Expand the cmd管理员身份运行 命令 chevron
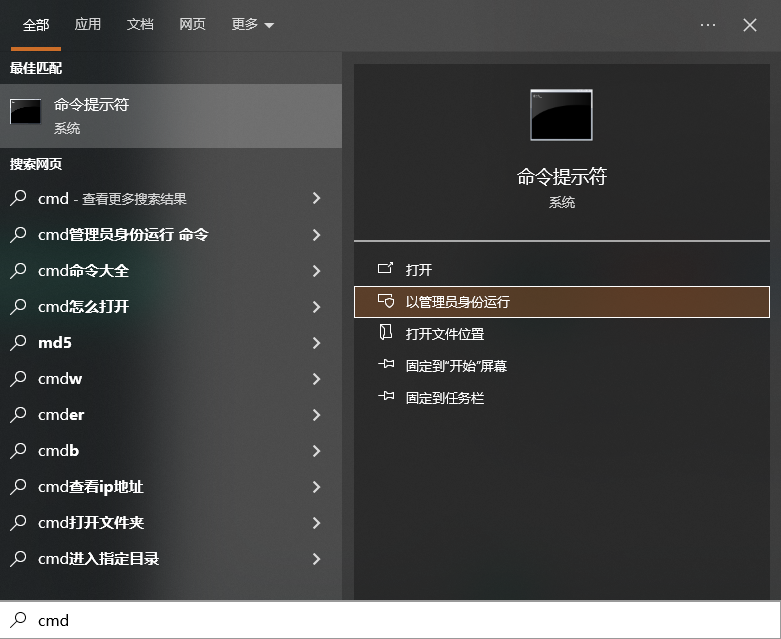 [x=316, y=235]
